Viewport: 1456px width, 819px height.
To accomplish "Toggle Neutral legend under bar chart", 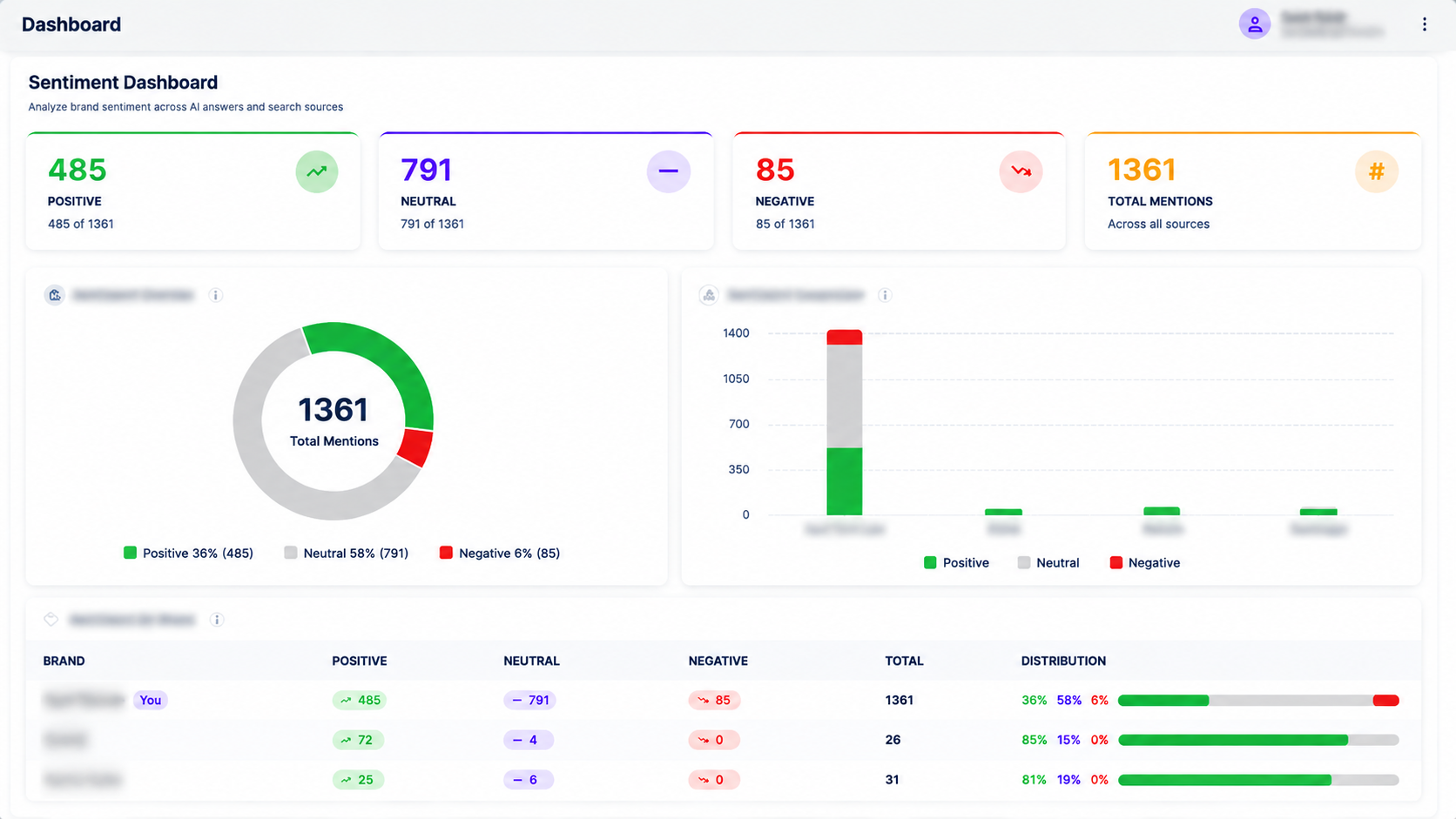I will click(x=1048, y=563).
